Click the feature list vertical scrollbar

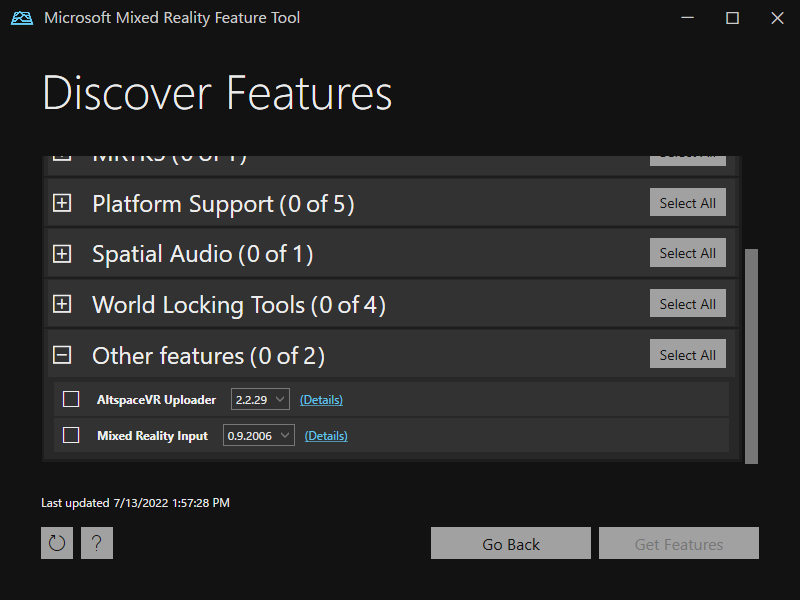[751, 355]
